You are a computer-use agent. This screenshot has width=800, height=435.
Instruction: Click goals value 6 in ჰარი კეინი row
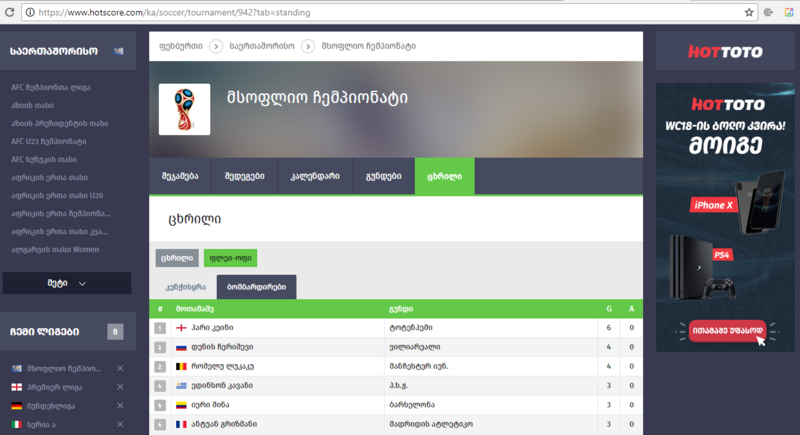tap(609, 328)
